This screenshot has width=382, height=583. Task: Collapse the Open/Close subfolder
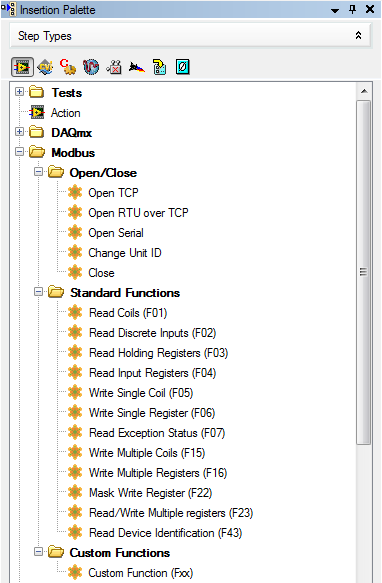tap(38, 172)
